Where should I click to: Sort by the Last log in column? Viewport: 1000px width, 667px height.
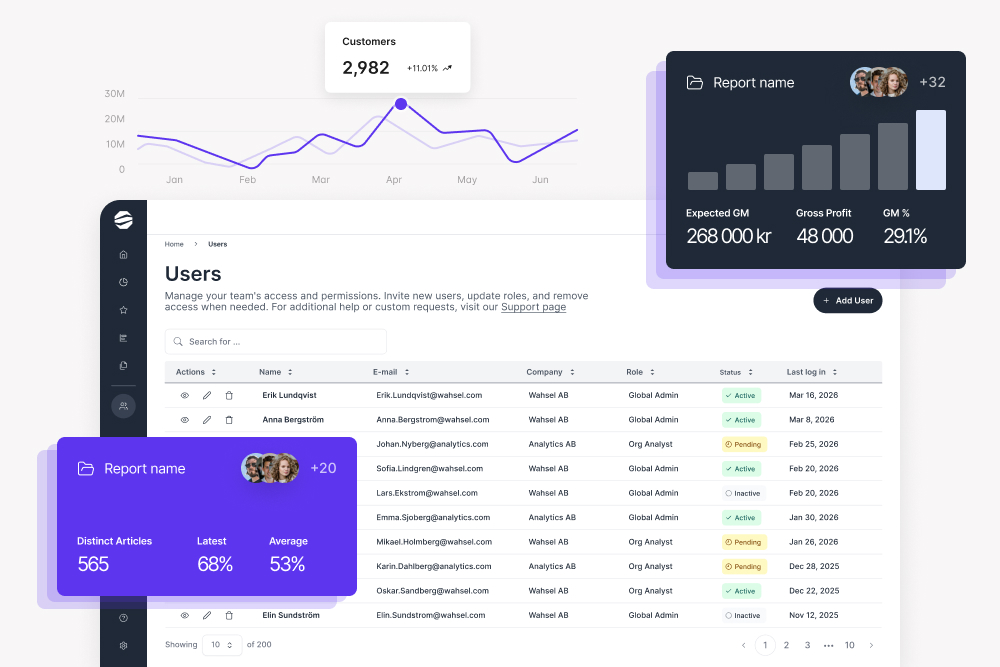[811, 372]
